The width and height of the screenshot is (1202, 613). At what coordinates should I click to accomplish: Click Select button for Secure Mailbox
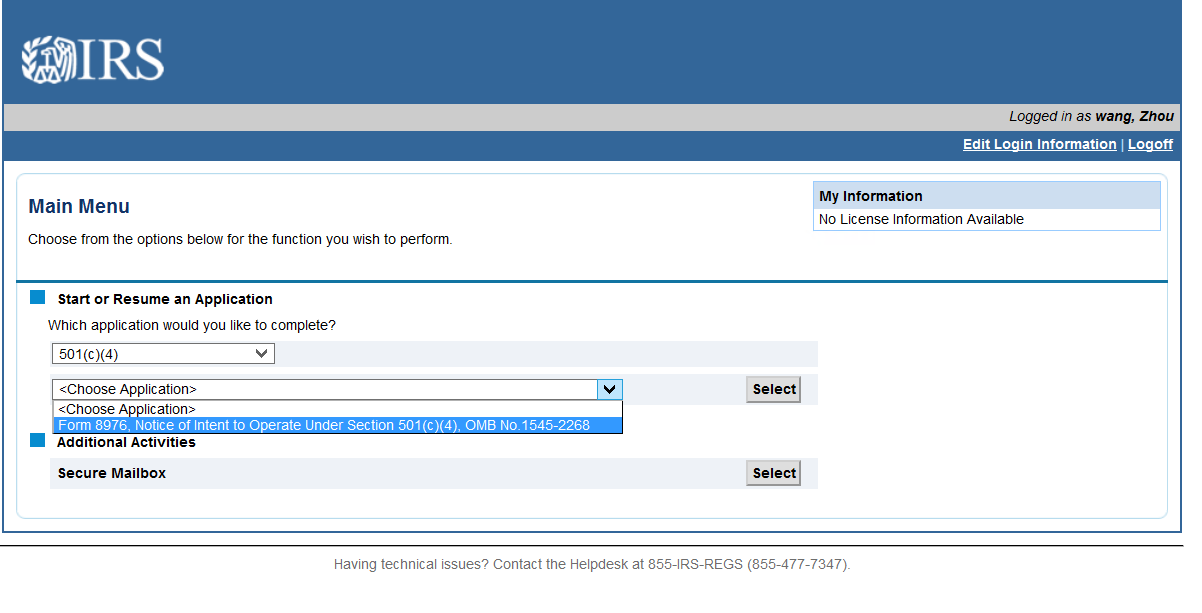(x=774, y=474)
